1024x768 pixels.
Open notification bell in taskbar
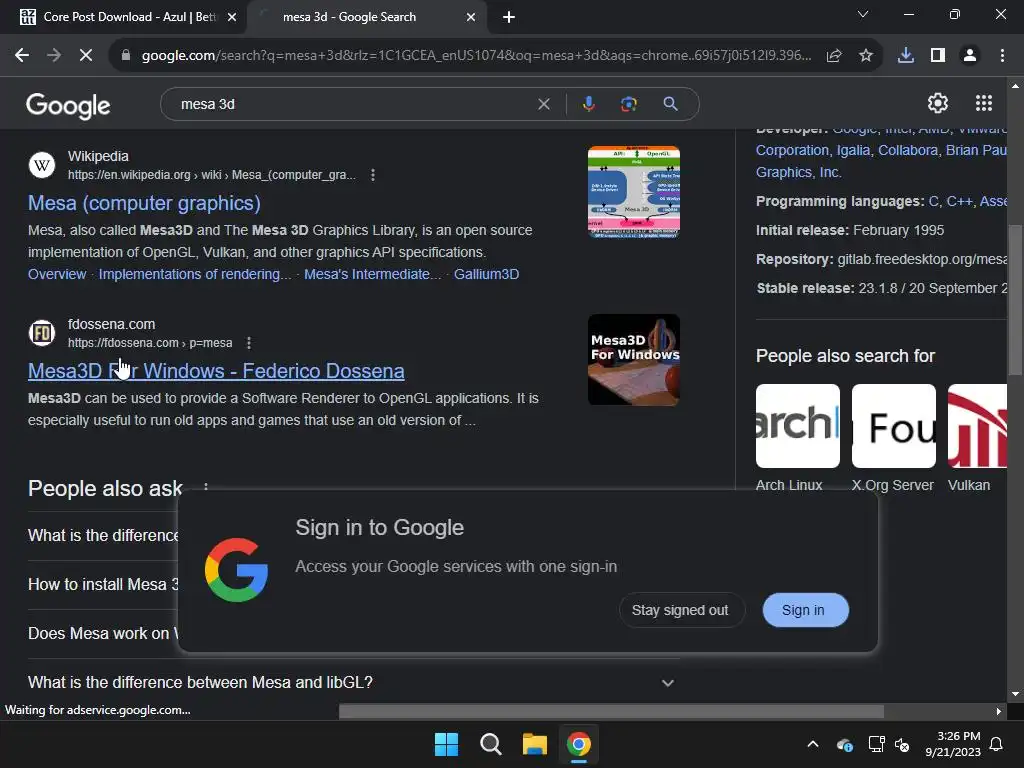pos(997,744)
